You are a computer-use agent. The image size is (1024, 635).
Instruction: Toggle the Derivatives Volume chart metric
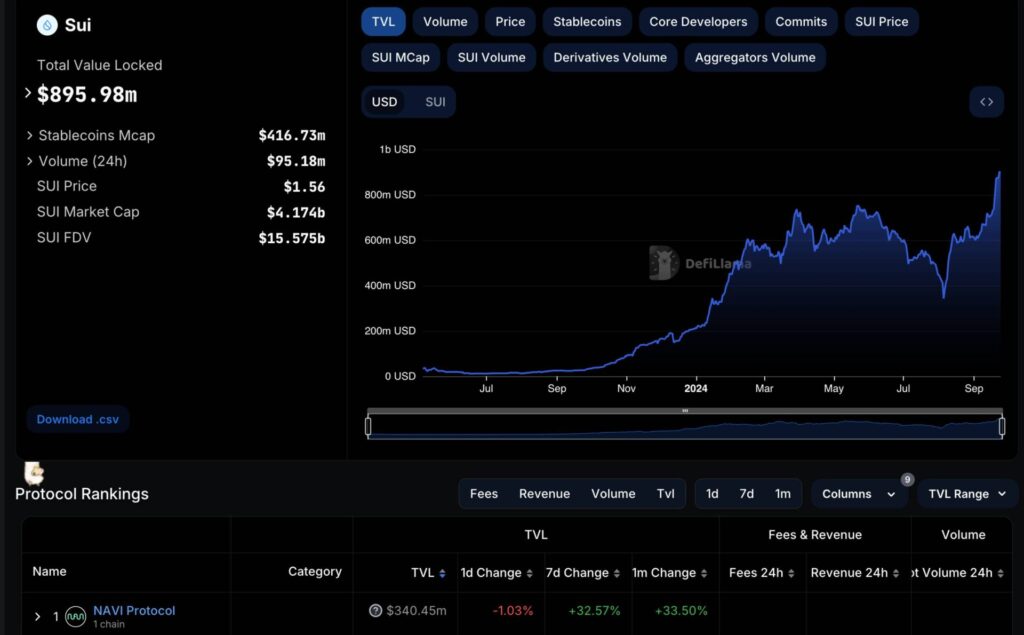[x=610, y=57]
